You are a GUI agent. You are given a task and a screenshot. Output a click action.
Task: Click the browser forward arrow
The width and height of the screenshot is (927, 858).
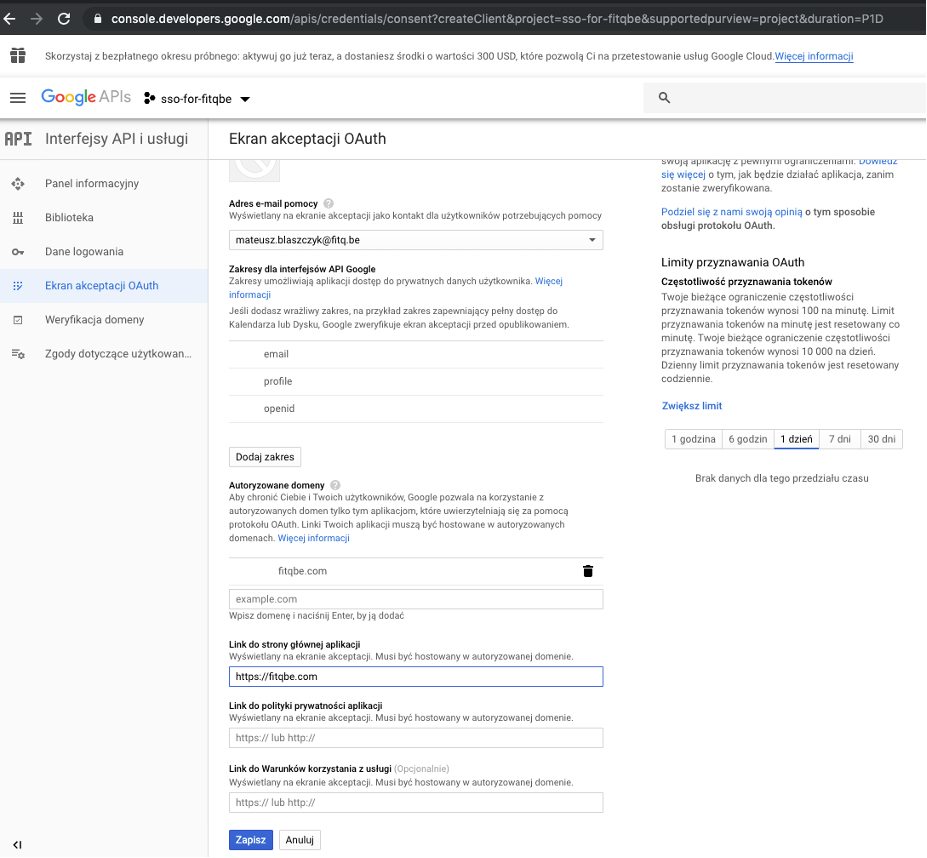tap(37, 19)
